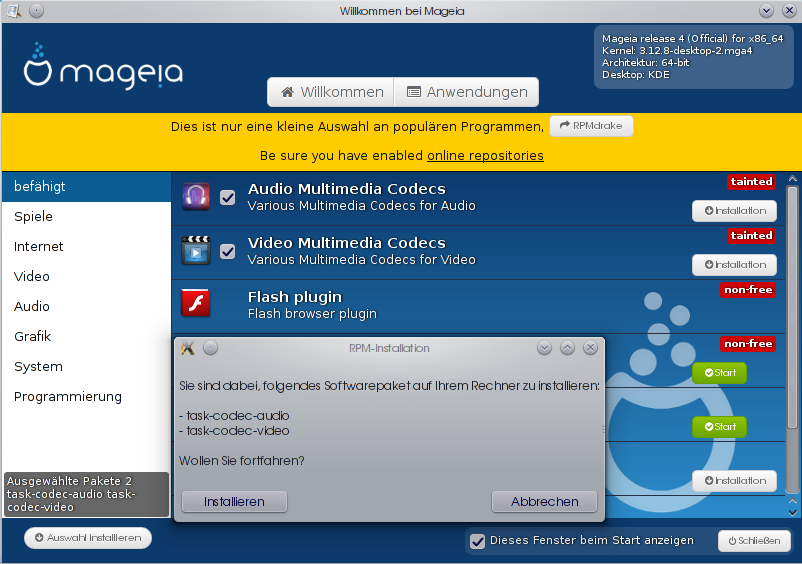This screenshot has height=564, width=802.
Task: Click the Flash plugin icon
Action: (x=196, y=303)
